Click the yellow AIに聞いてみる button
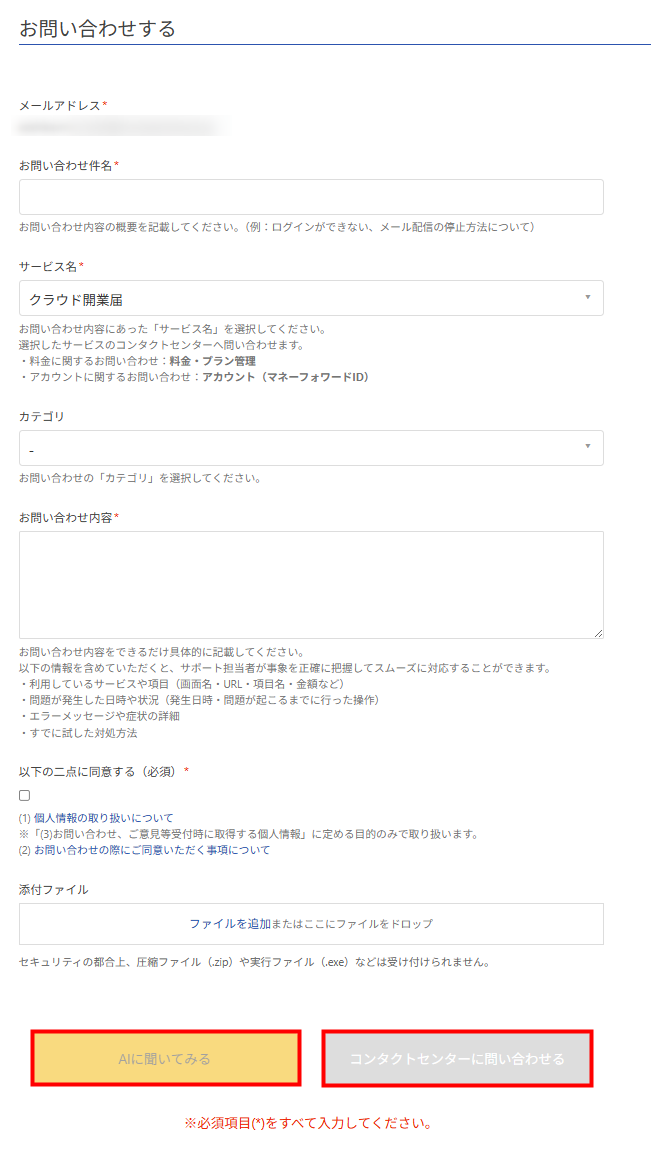This screenshot has width=651, height=1149. [x=166, y=1058]
